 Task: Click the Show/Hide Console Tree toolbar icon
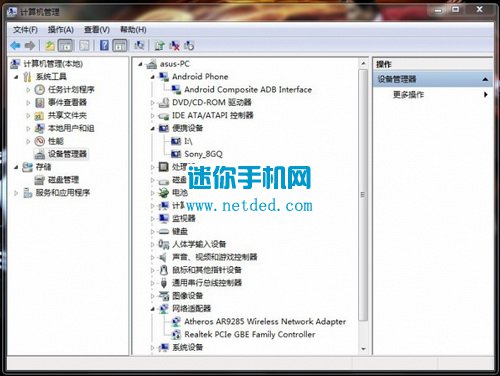(x=65, y=45)
